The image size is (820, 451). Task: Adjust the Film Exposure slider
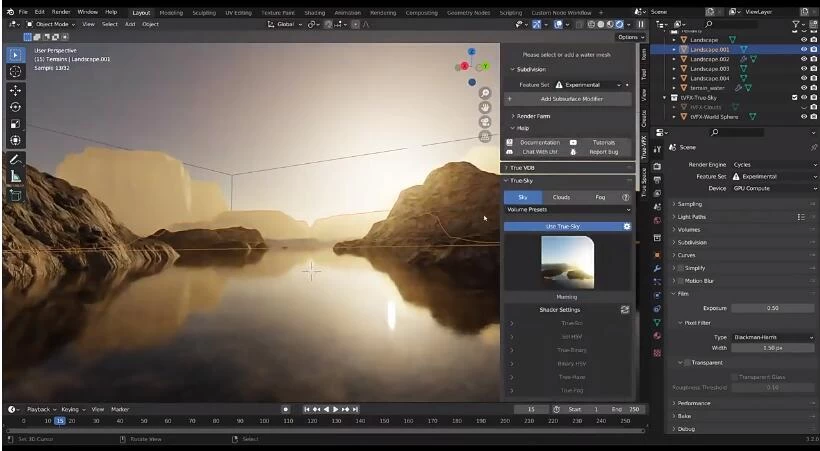pyautogui.click(x=772, y=308)
